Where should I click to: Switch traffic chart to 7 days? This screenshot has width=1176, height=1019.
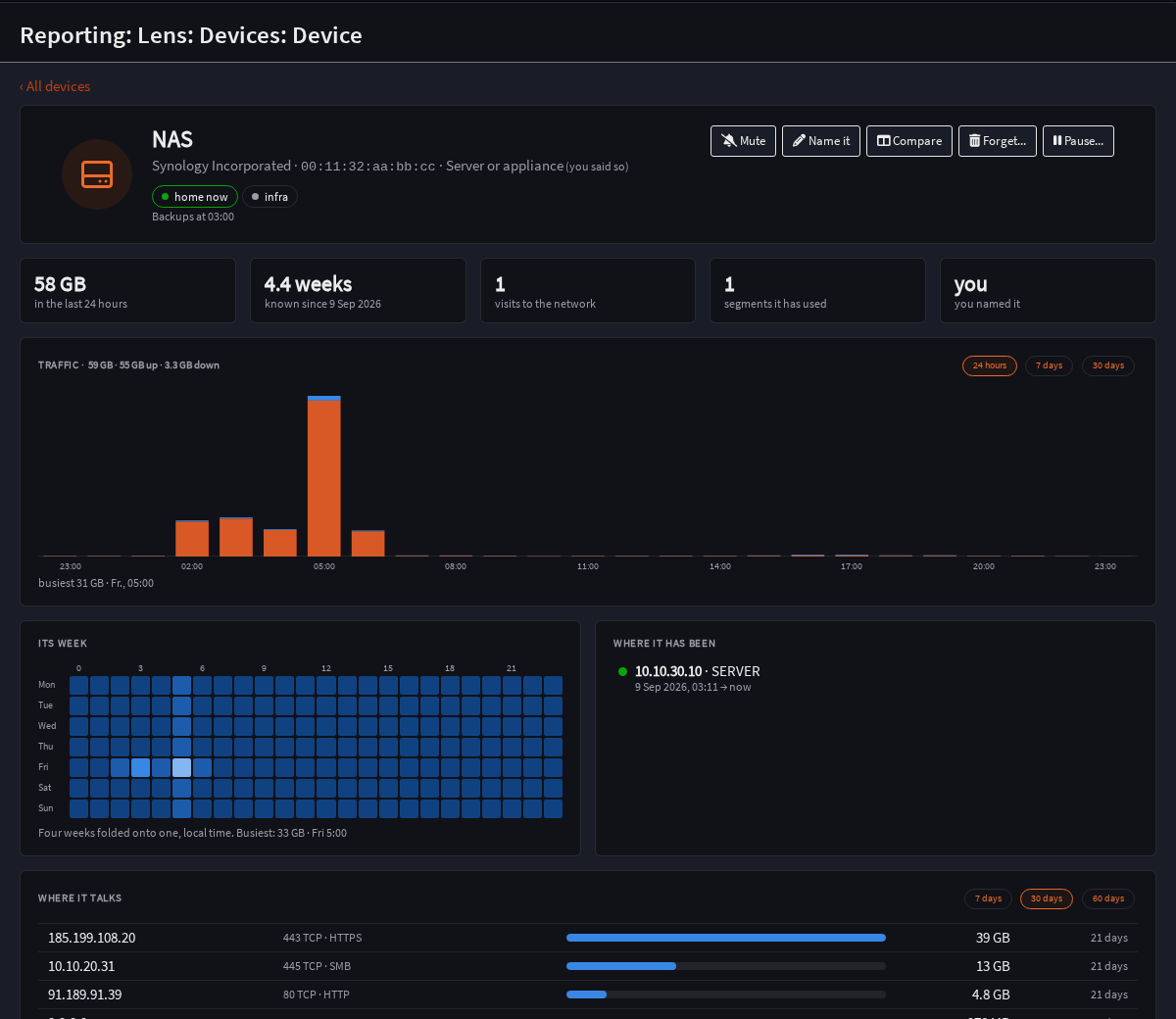(1049, 365)
